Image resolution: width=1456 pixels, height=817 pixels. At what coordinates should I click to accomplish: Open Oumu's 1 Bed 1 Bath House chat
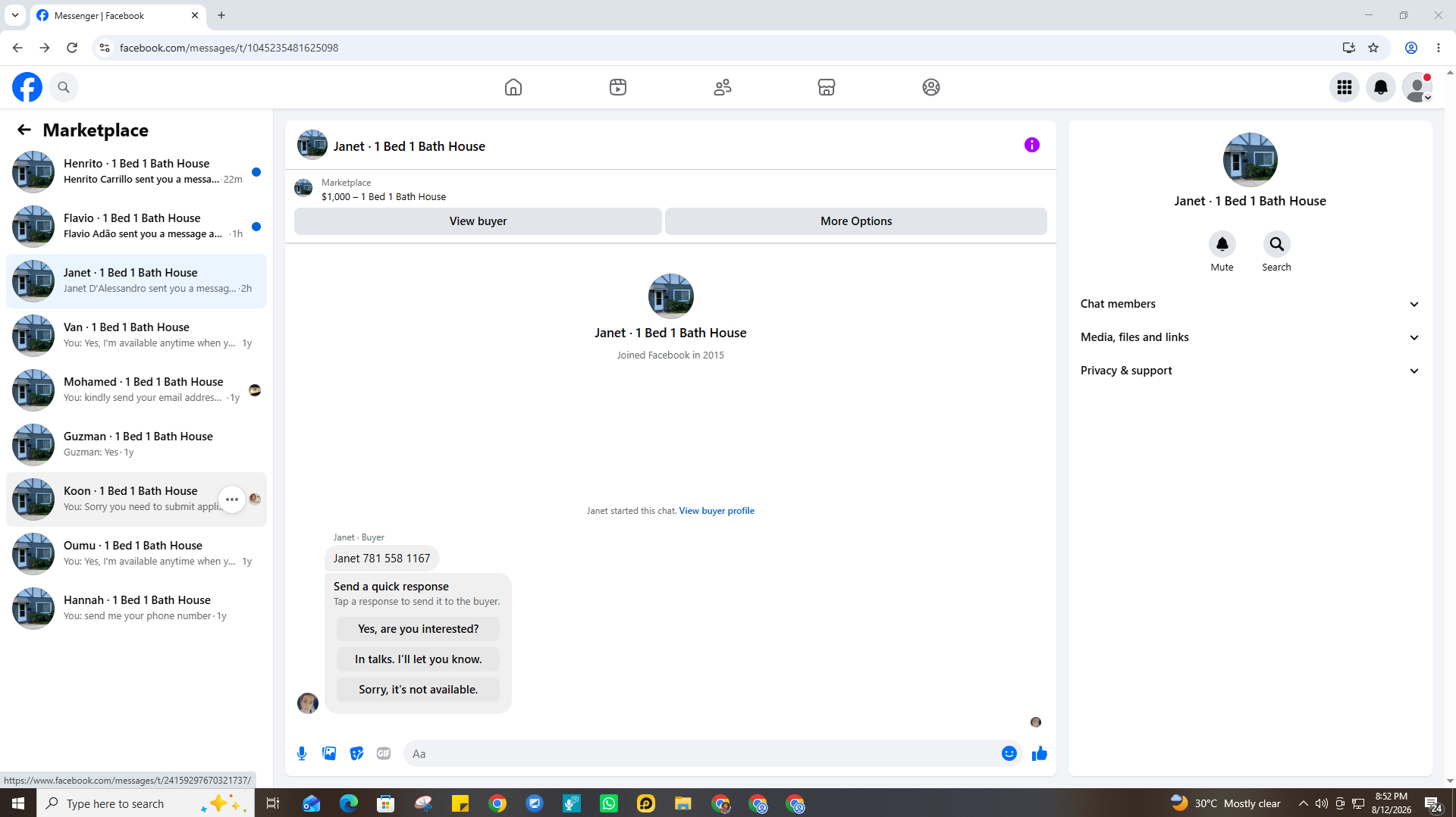[136, 554]
